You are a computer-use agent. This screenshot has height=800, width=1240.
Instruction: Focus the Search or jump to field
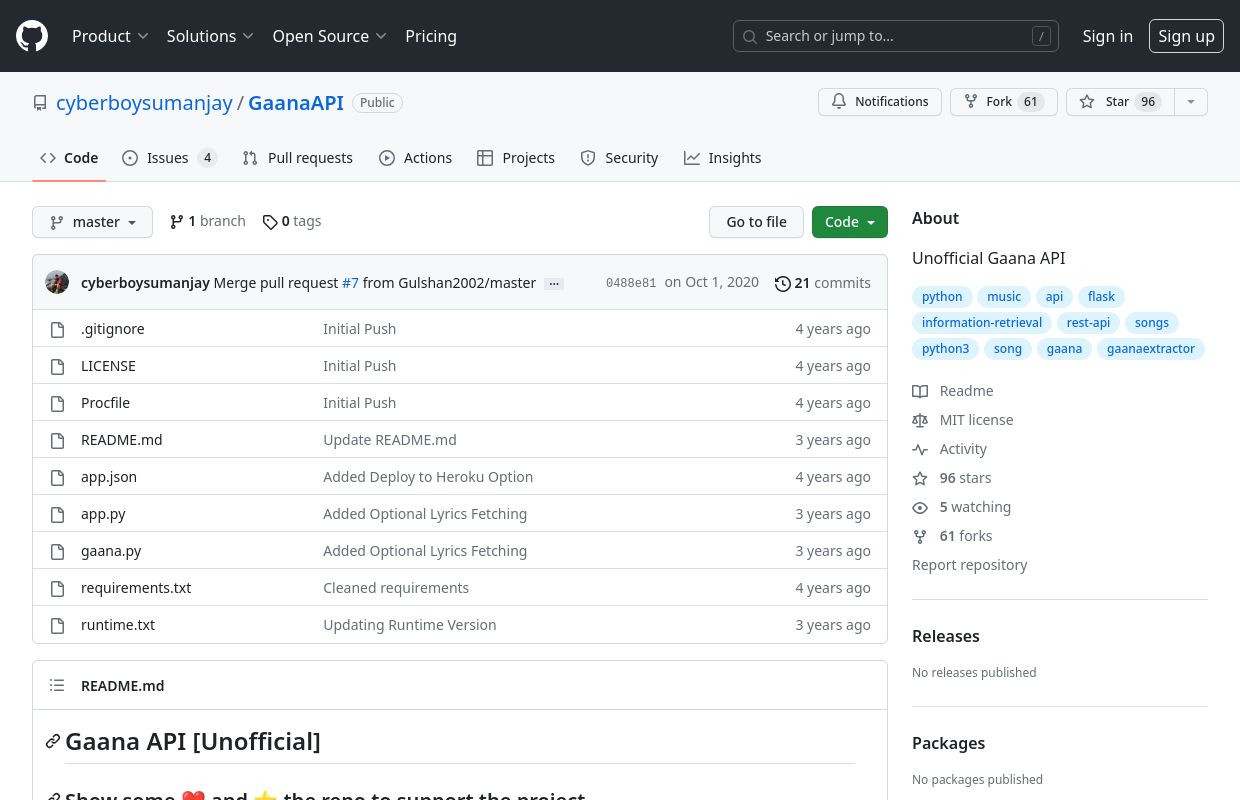[x=896, y=36]
